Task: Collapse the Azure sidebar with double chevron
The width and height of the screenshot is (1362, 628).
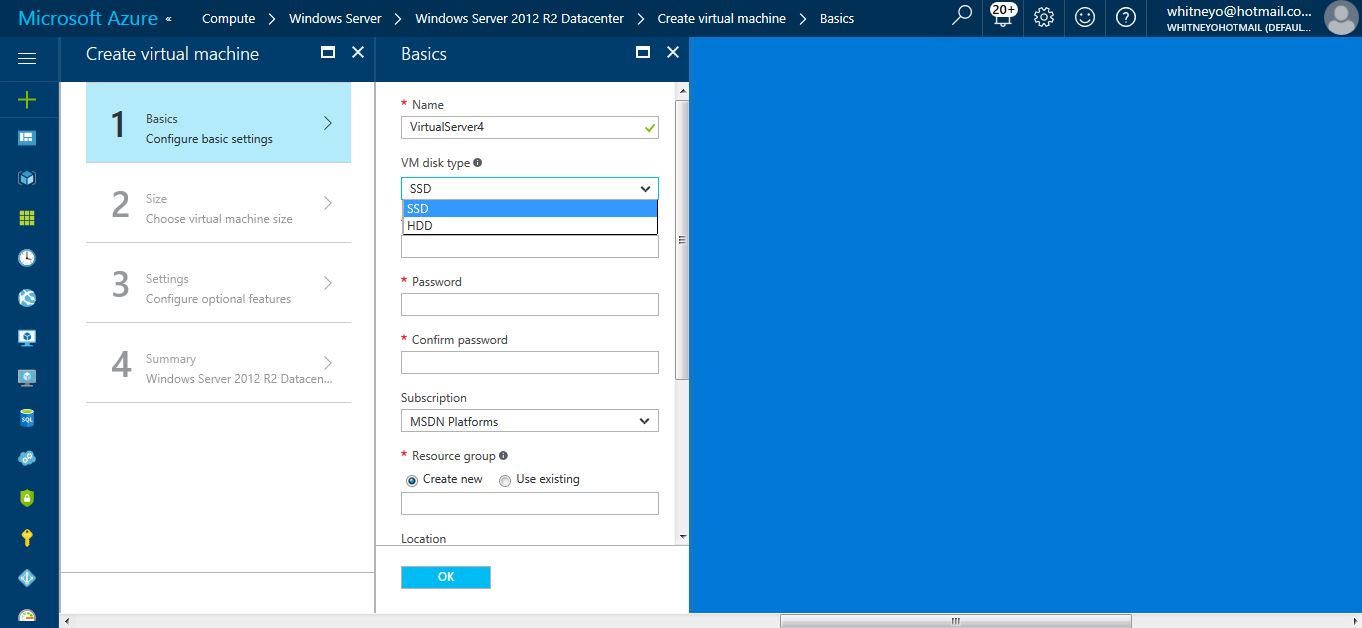Action: coord(168,19)
